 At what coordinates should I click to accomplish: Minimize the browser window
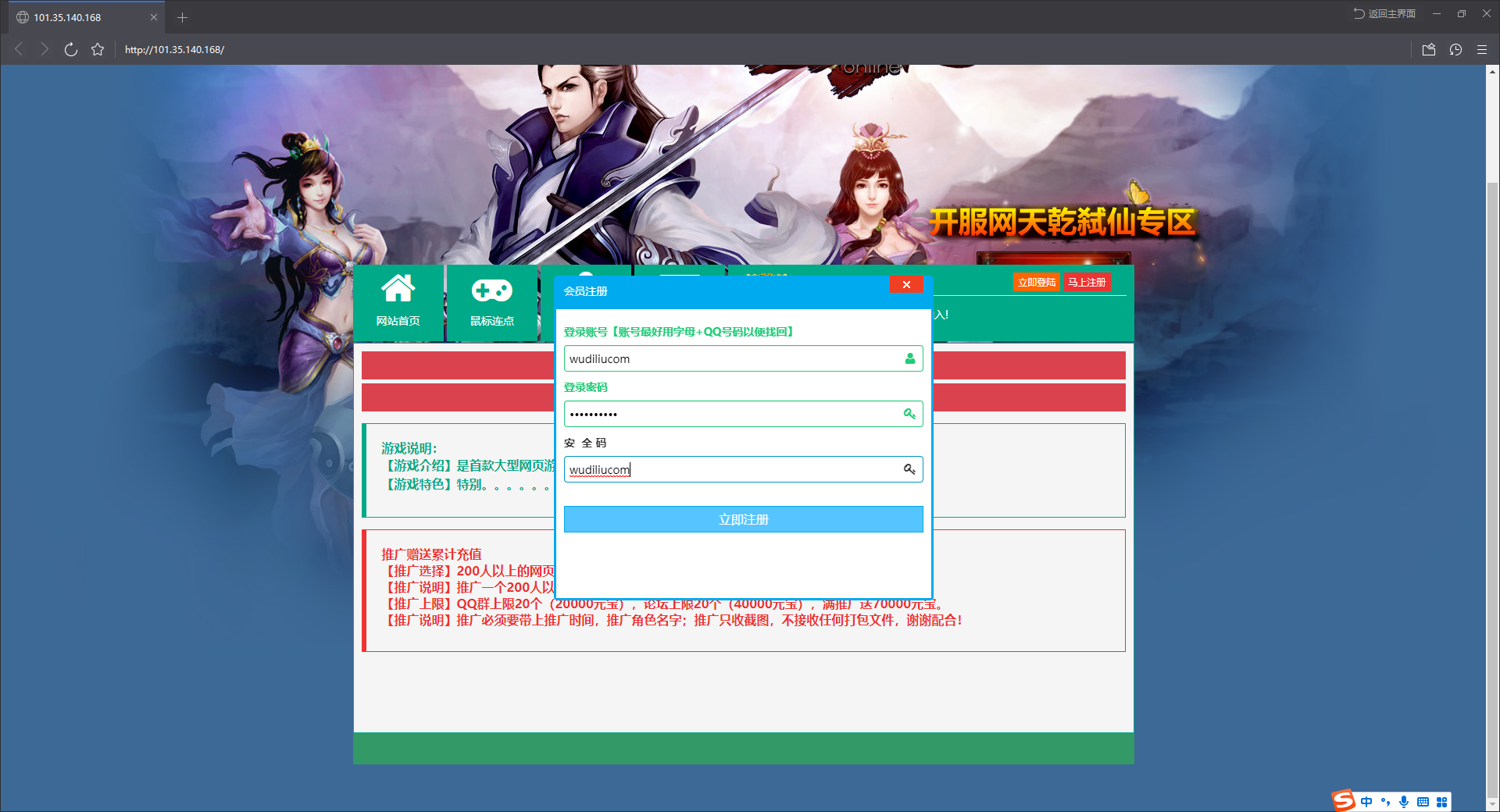pos(1436,13)
